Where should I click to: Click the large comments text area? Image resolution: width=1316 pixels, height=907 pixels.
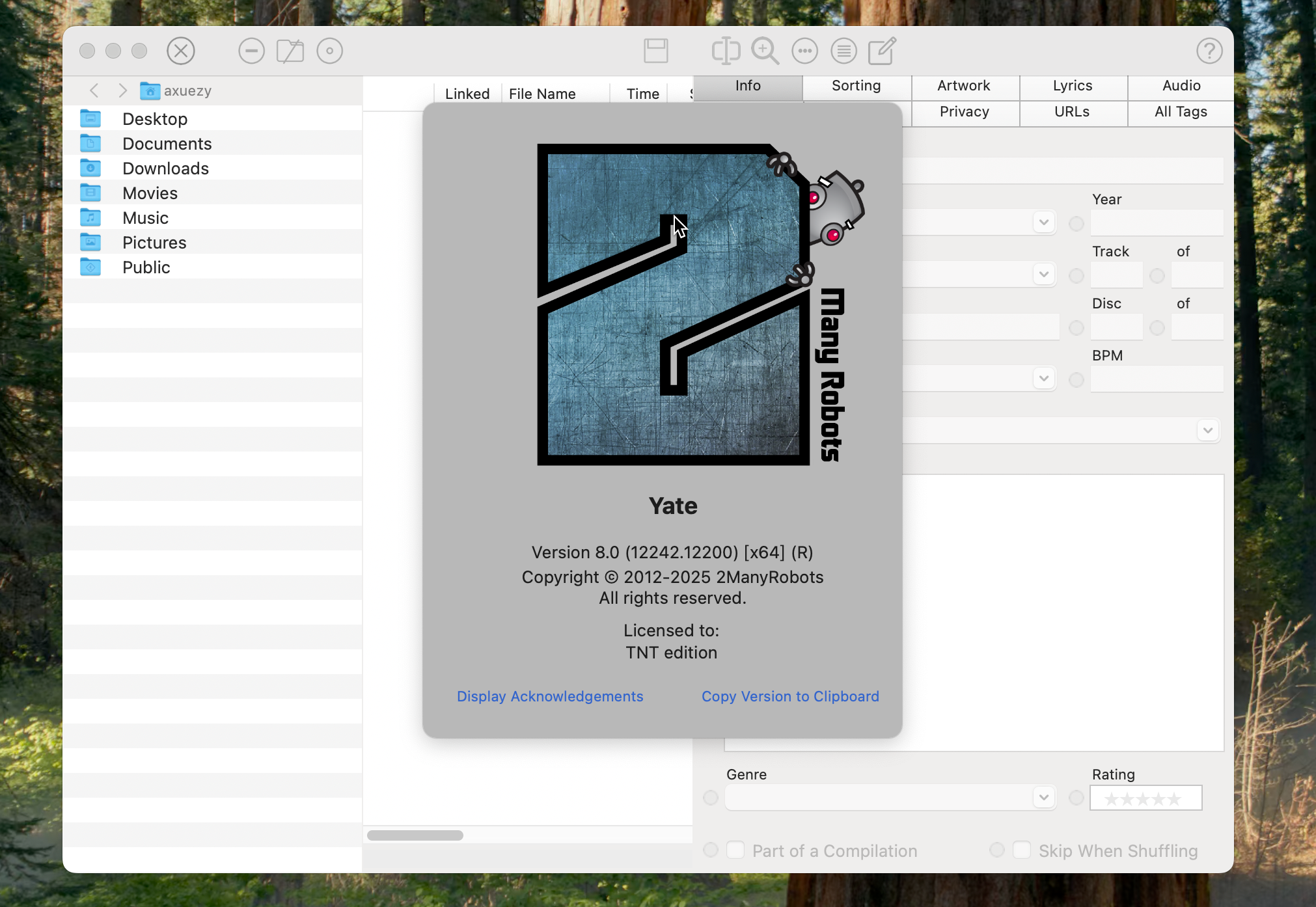[1063, 613]
